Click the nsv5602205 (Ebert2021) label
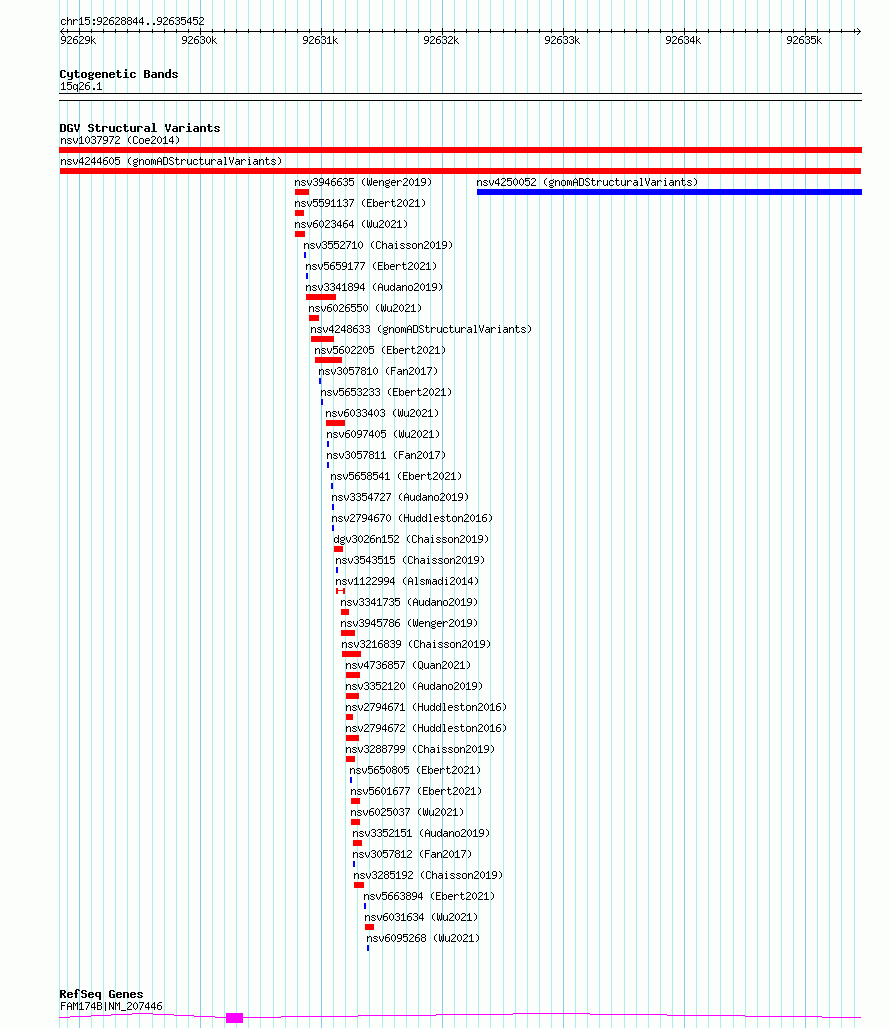The image size is (890, 1028). pos(380,350)
